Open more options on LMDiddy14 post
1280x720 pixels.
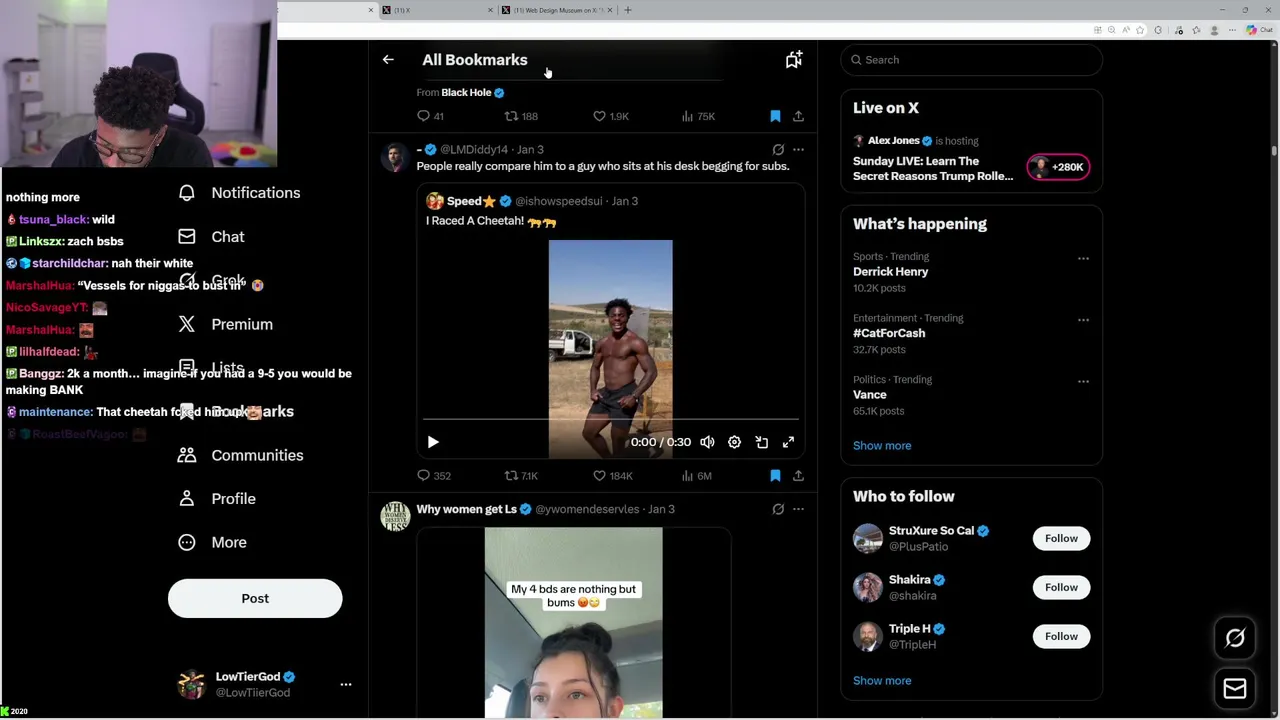pyautogui.click(x=798, y=149)
